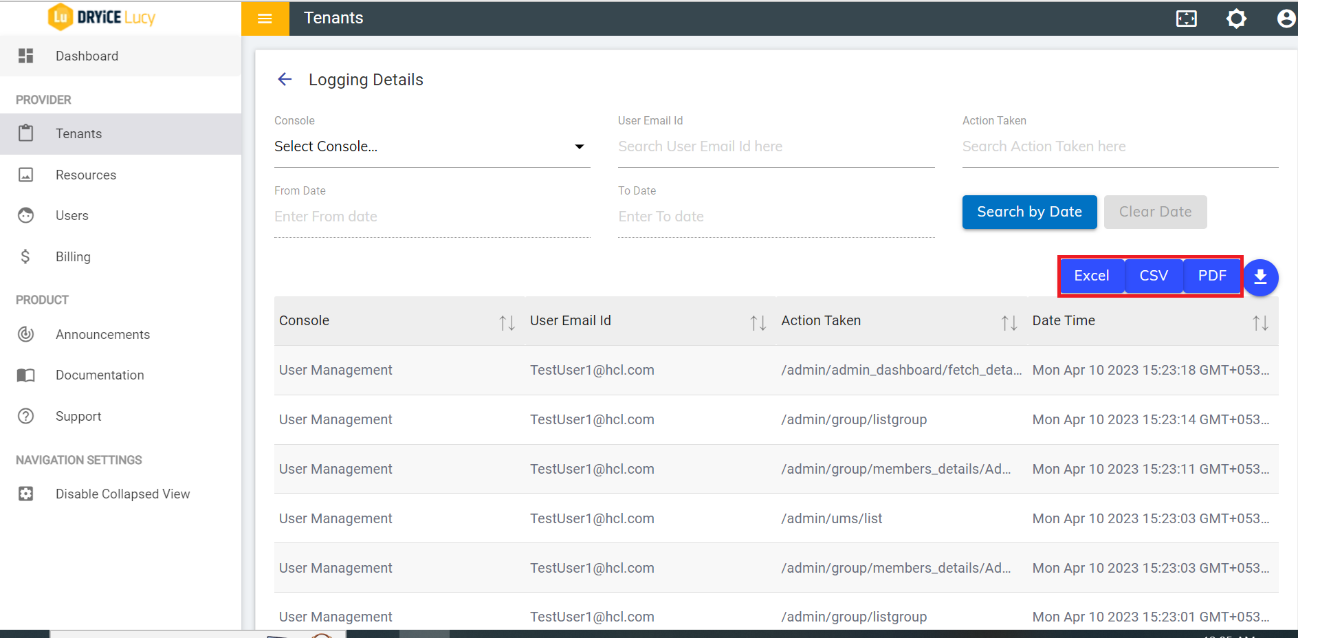This screenshot has width=1320, height=638.
Task: Open app settings via the gear icon
Action: pyautogui.click(x=1236, y=18)
